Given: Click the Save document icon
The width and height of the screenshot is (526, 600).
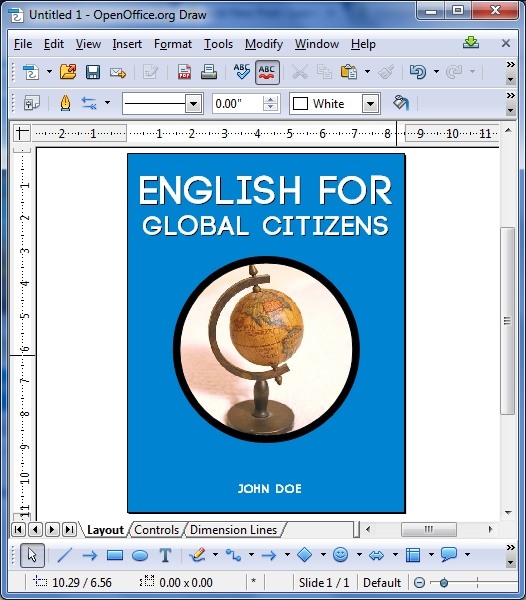Looking at the screenshot, I should (x=93, y=72).
